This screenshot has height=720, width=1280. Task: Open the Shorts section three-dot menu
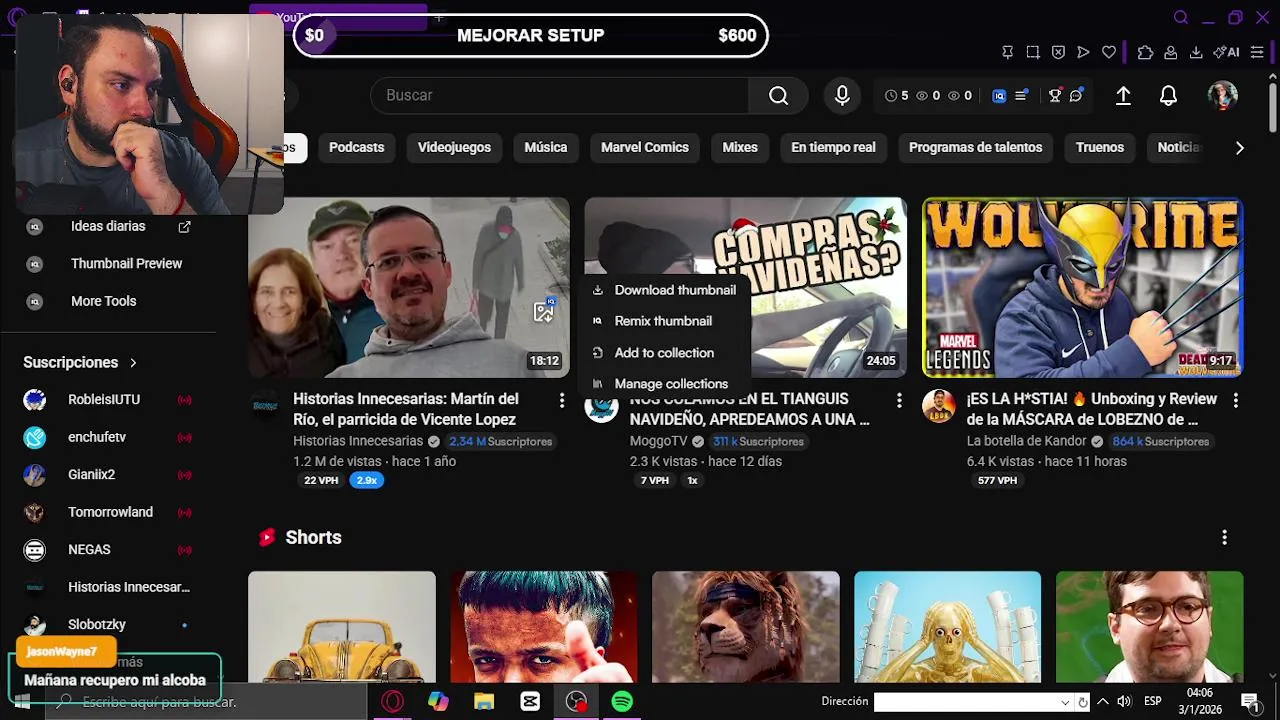click(x=1224, y=538)
